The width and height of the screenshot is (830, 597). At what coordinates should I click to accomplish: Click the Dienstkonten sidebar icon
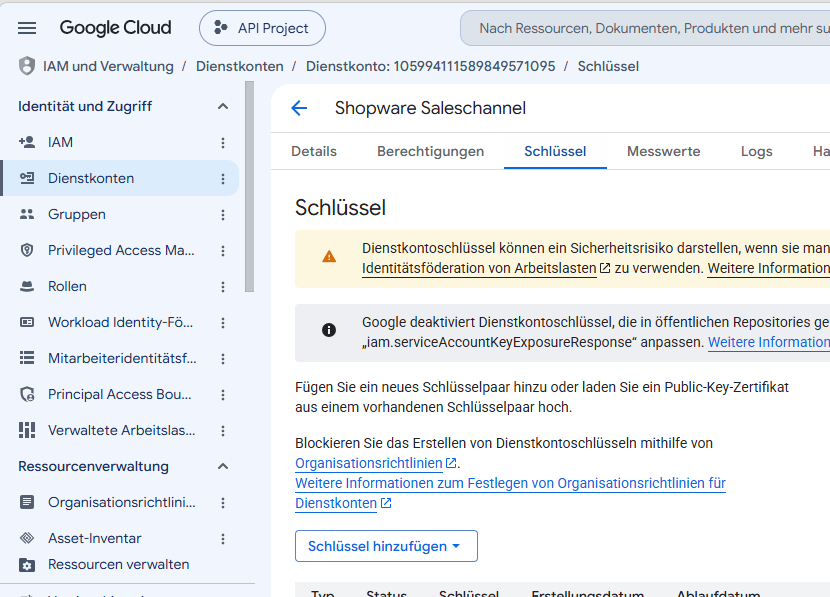tap(27, 178)
